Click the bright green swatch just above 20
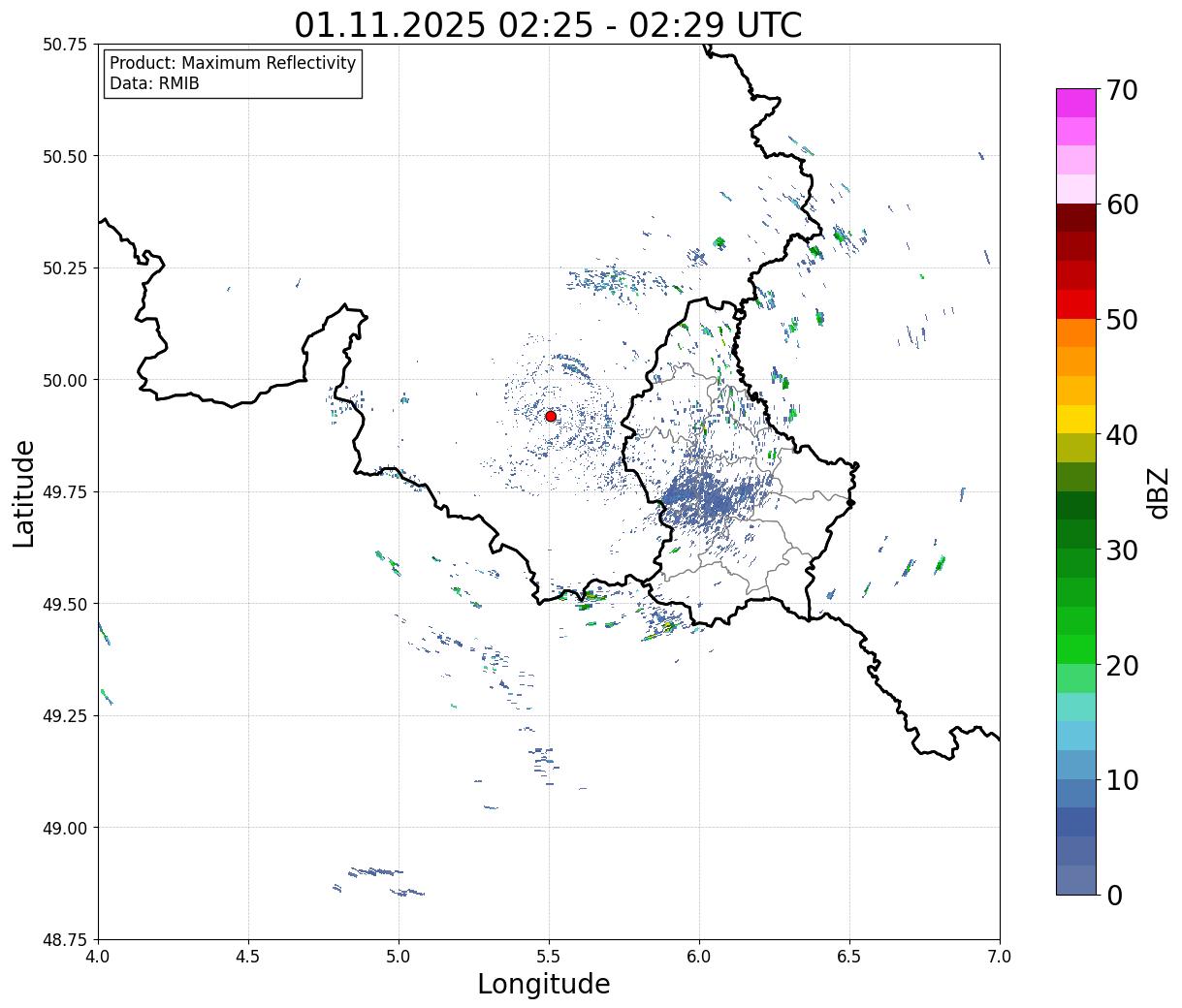The height and width of the screenshot is (1008, 1182). tap(1076, 649)
